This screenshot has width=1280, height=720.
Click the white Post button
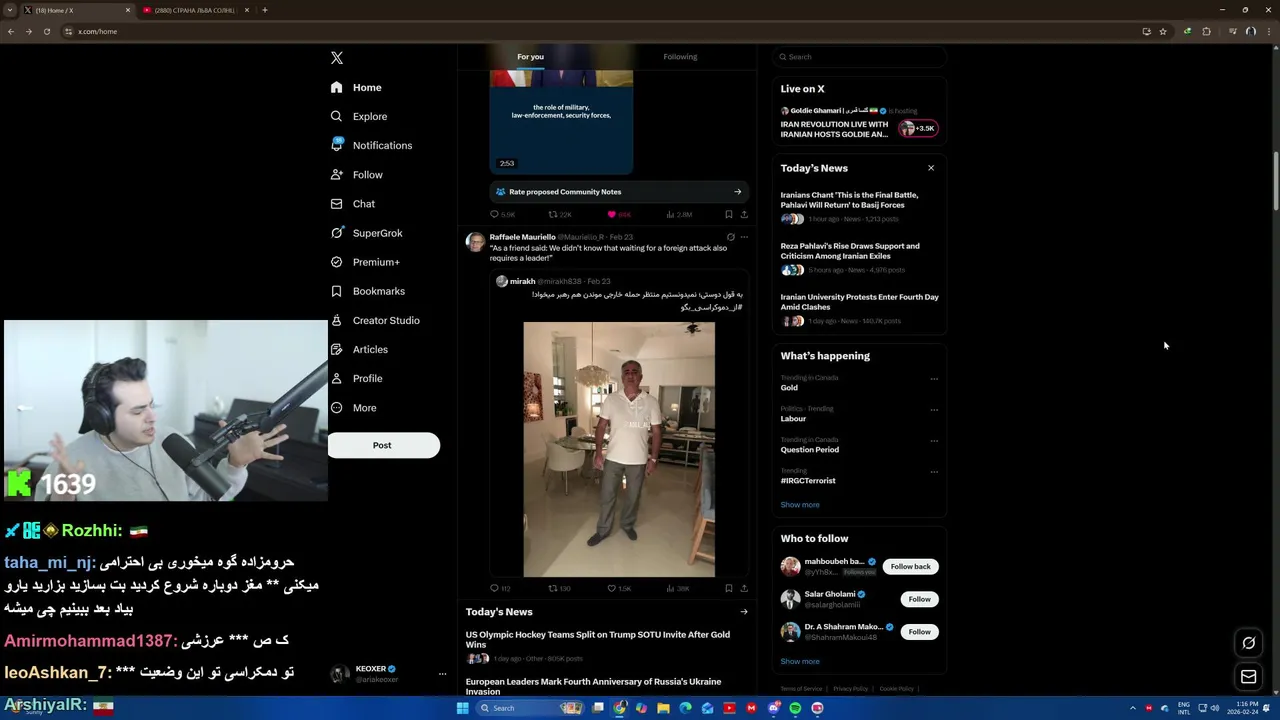point(383,445)
